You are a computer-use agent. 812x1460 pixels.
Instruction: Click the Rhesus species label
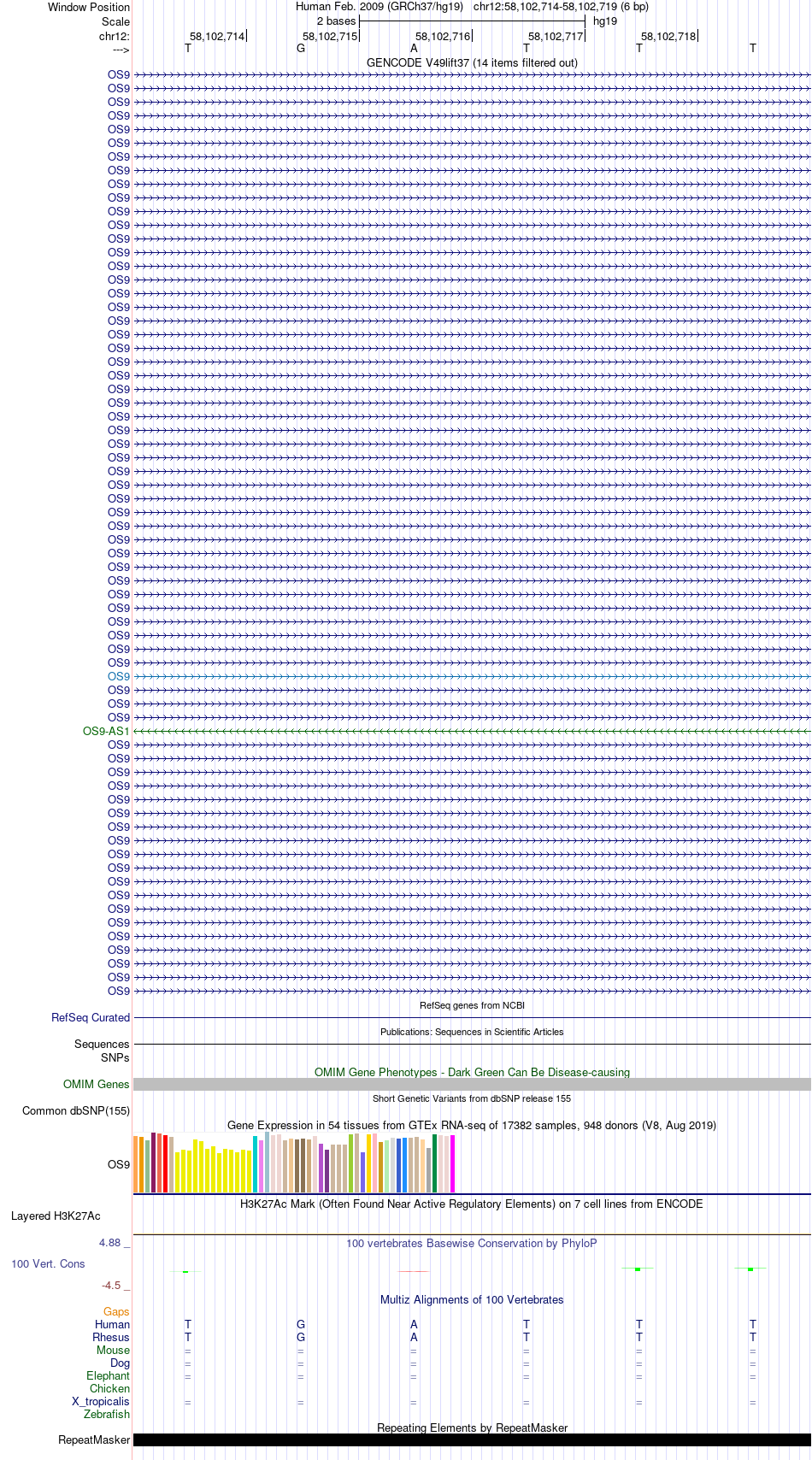tap(111, 1337)
